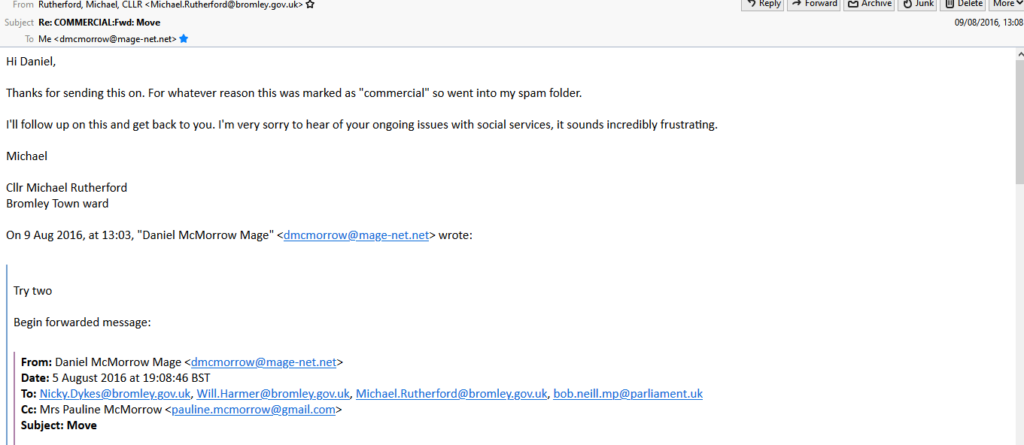
Task: Click the Nicky.Dykes@bromley.gov.uk email link
Action: pos(115,393)
